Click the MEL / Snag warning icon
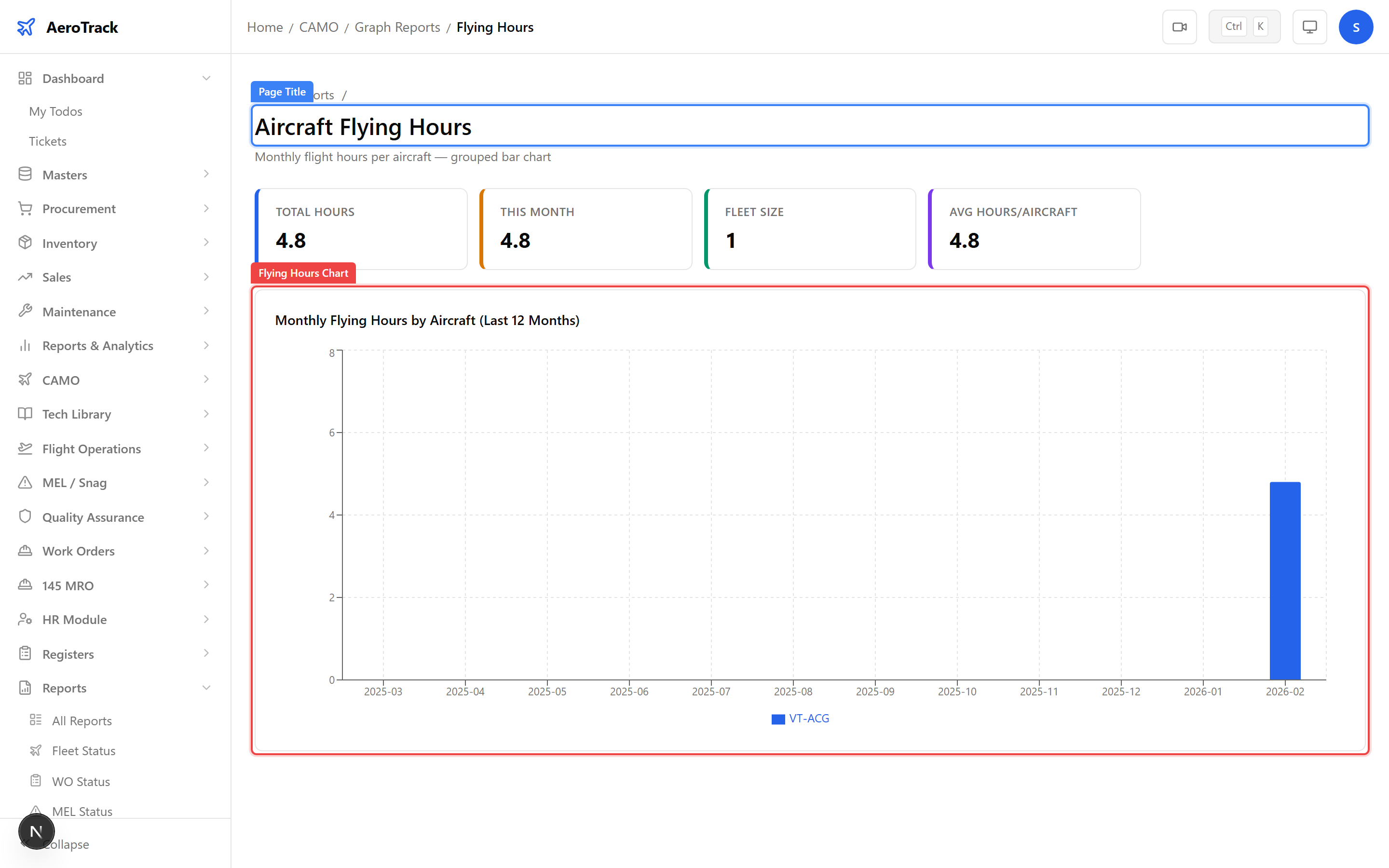 point(25,482)
